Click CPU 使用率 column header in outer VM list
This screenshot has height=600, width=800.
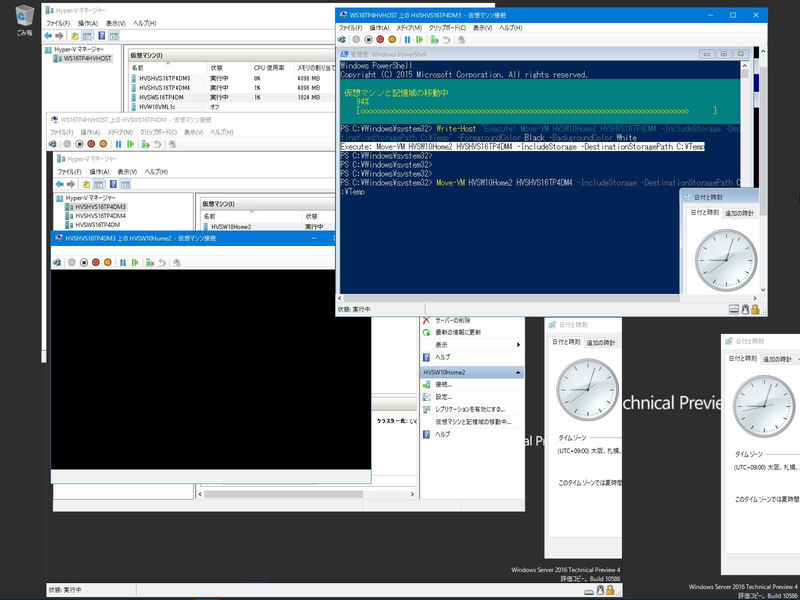click(271, 68)
